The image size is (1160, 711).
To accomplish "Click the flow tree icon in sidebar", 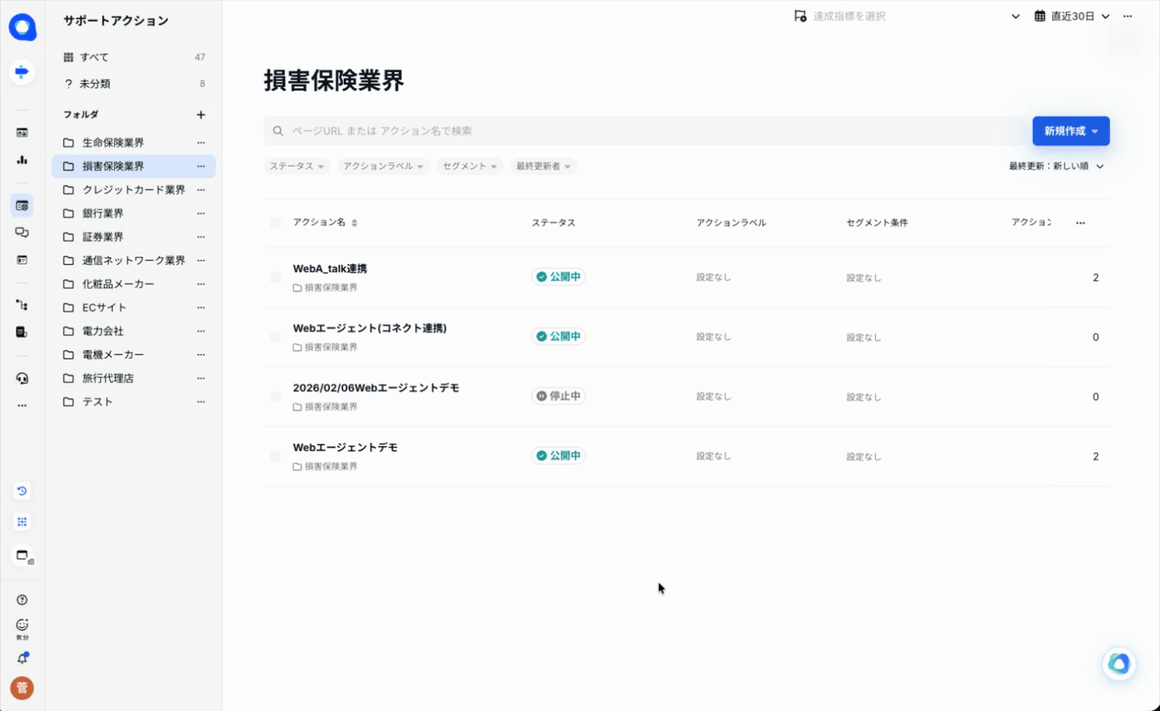I will (x=22, y=305).
